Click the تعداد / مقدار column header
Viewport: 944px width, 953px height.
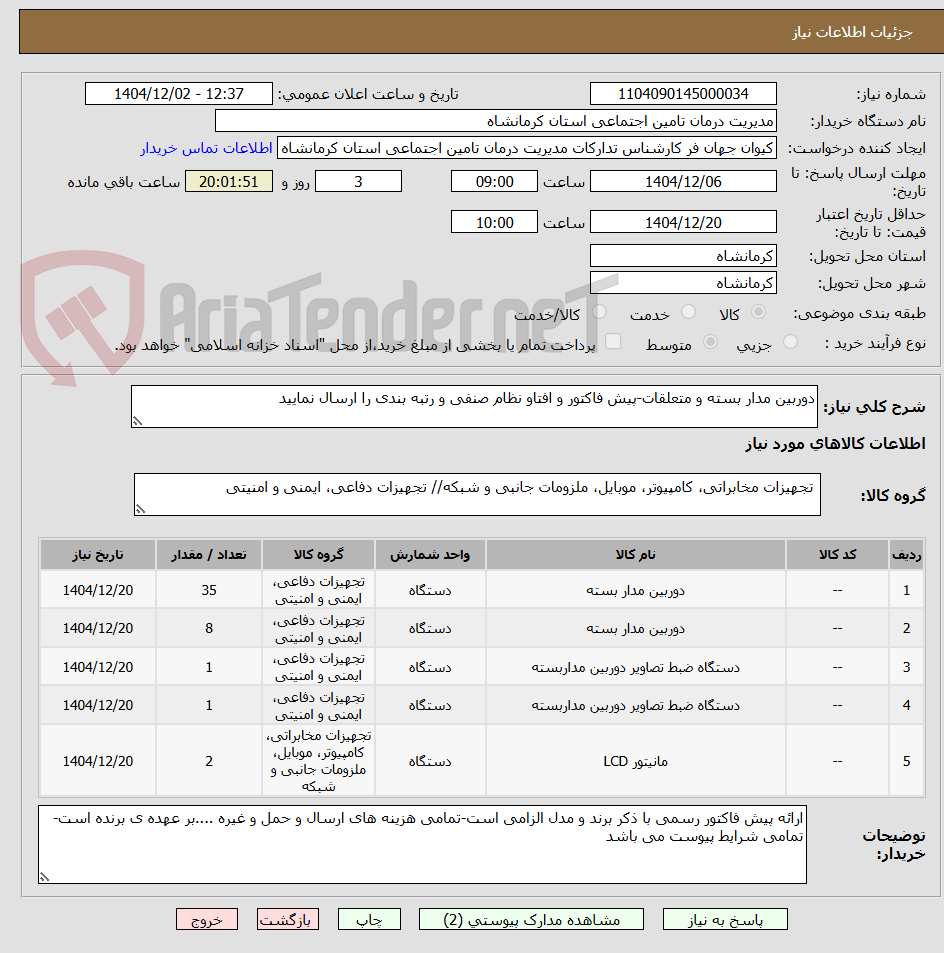point(208,554)
